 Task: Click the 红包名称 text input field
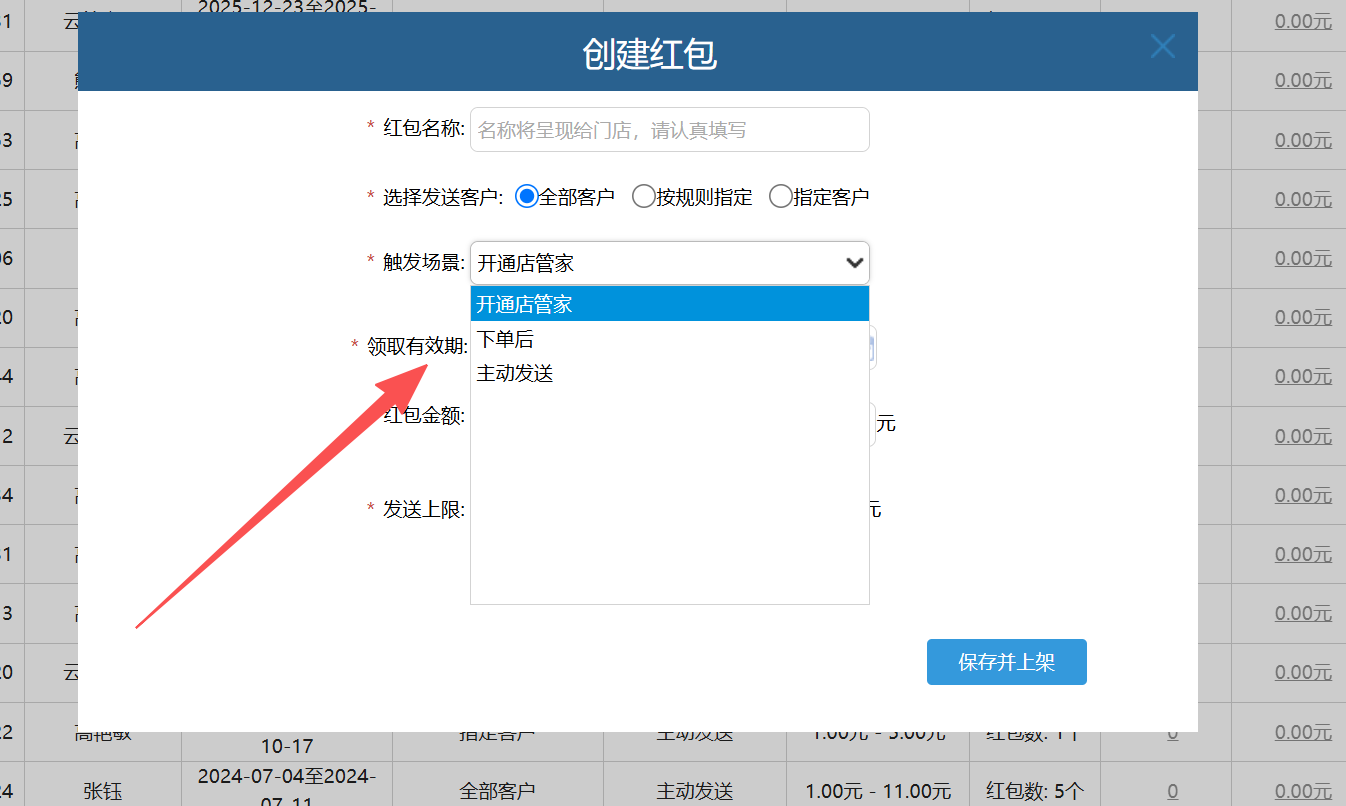click(669, 130)
